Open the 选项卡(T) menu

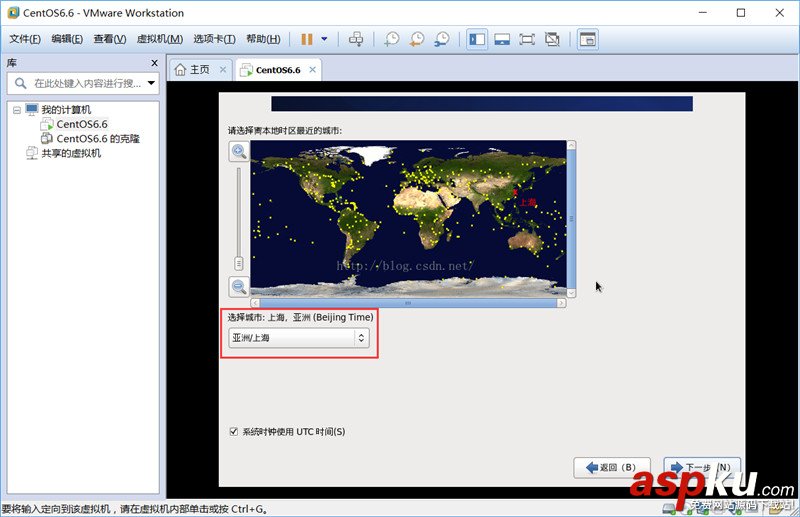[214, 39]
